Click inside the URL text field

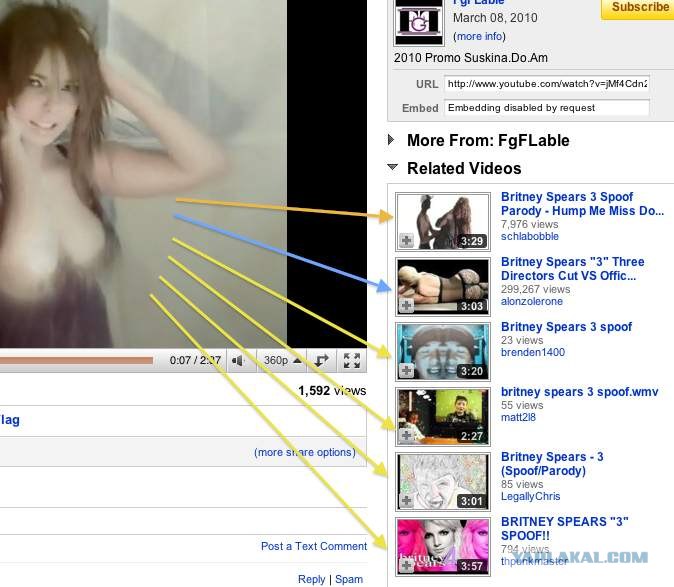pos(546,84)
